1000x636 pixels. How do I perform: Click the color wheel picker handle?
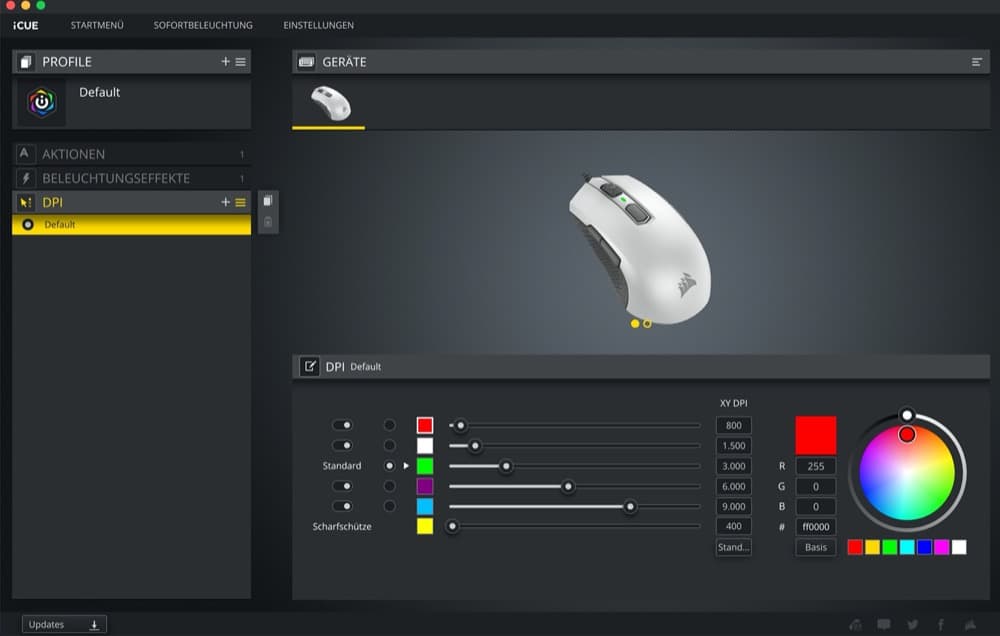tap(907, 435)
